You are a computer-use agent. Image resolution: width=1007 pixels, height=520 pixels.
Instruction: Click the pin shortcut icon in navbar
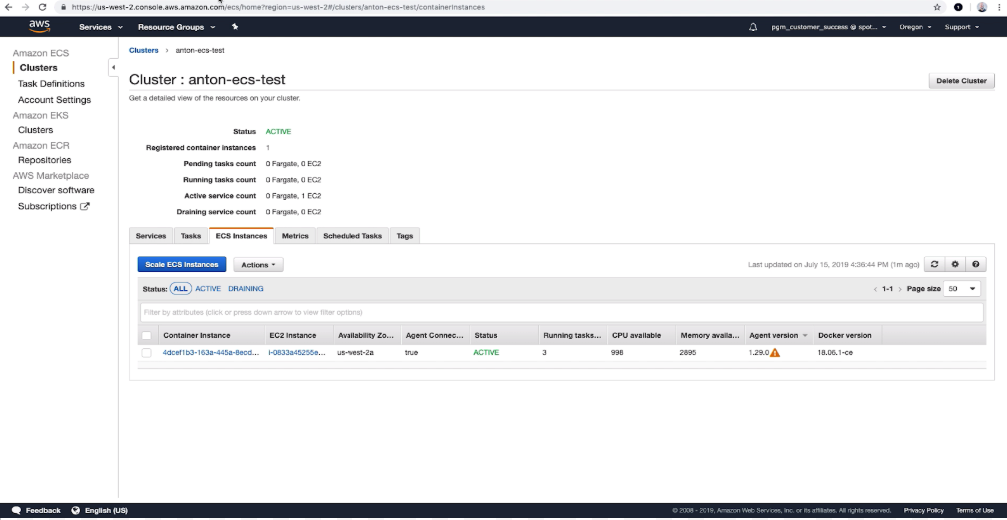coord(234,27)
